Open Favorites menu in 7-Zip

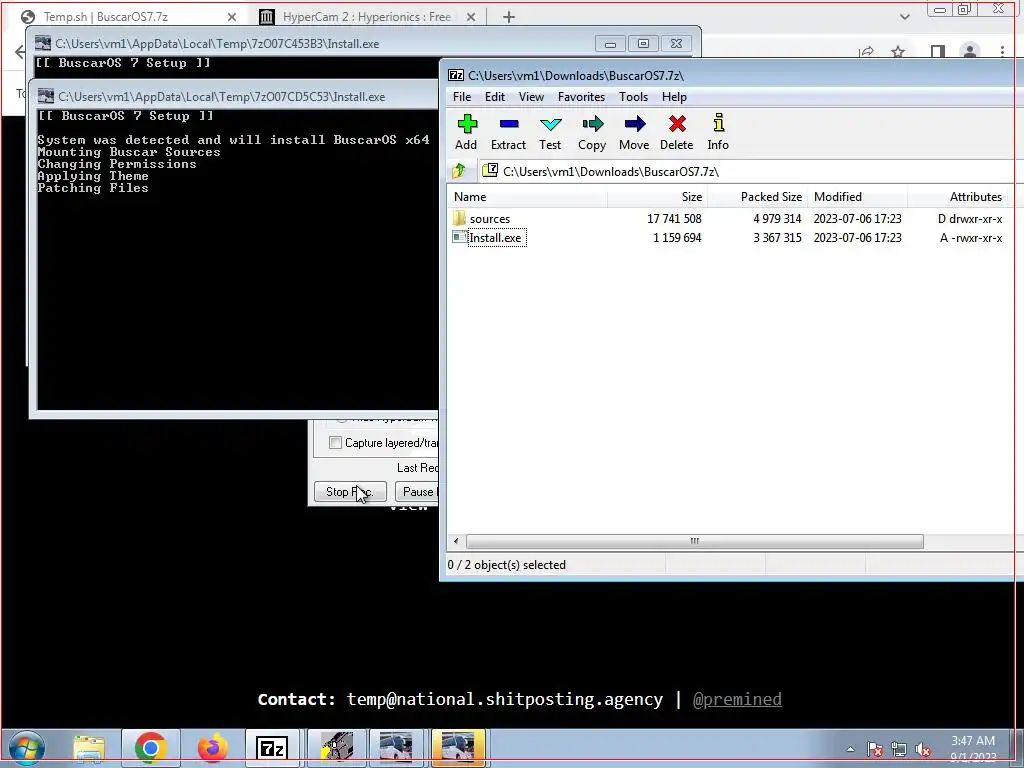(581, 97)
